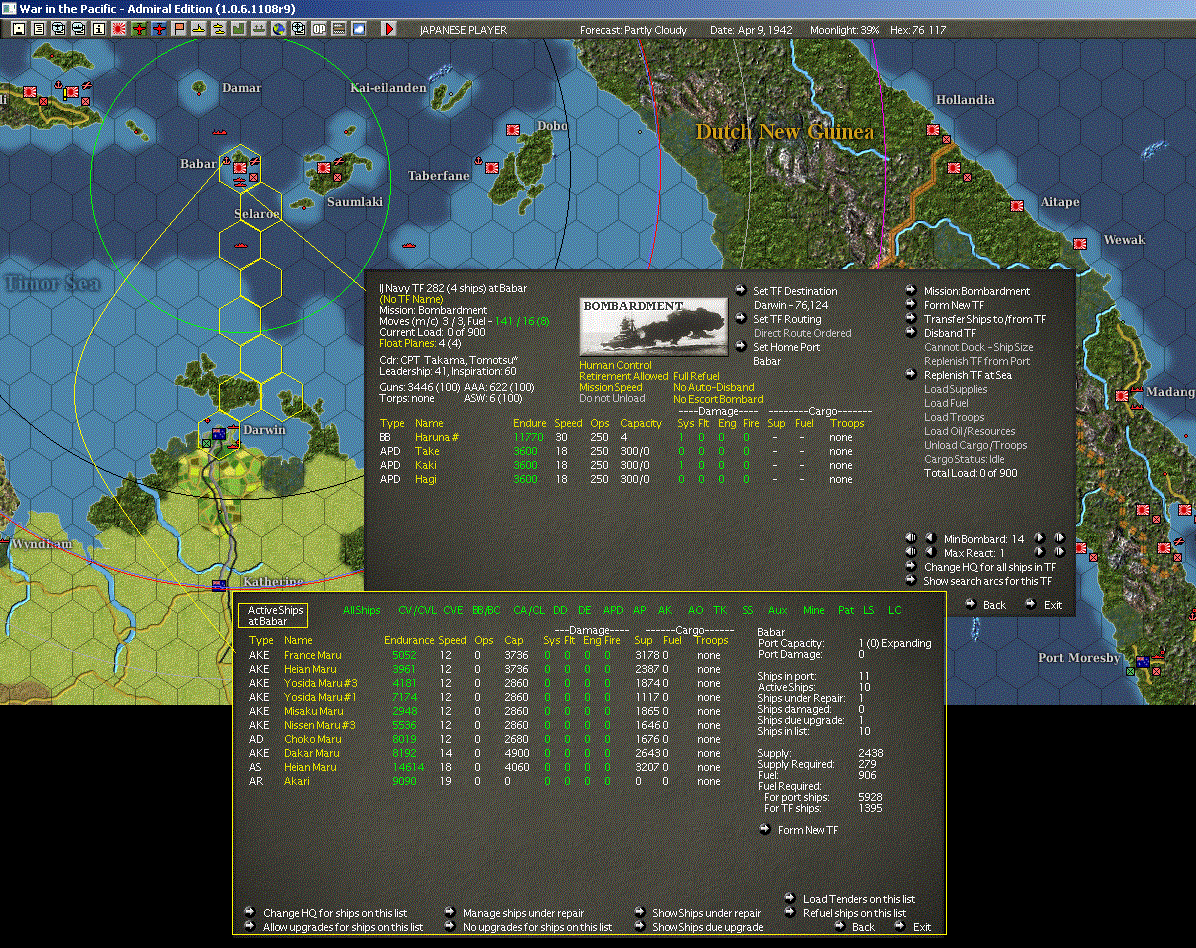Image resolution: width=1196 pixels, height=948 pixels.
Task: Click the arrow icon beside Replenish TF at Sea
Action: [x=911, y=374]
